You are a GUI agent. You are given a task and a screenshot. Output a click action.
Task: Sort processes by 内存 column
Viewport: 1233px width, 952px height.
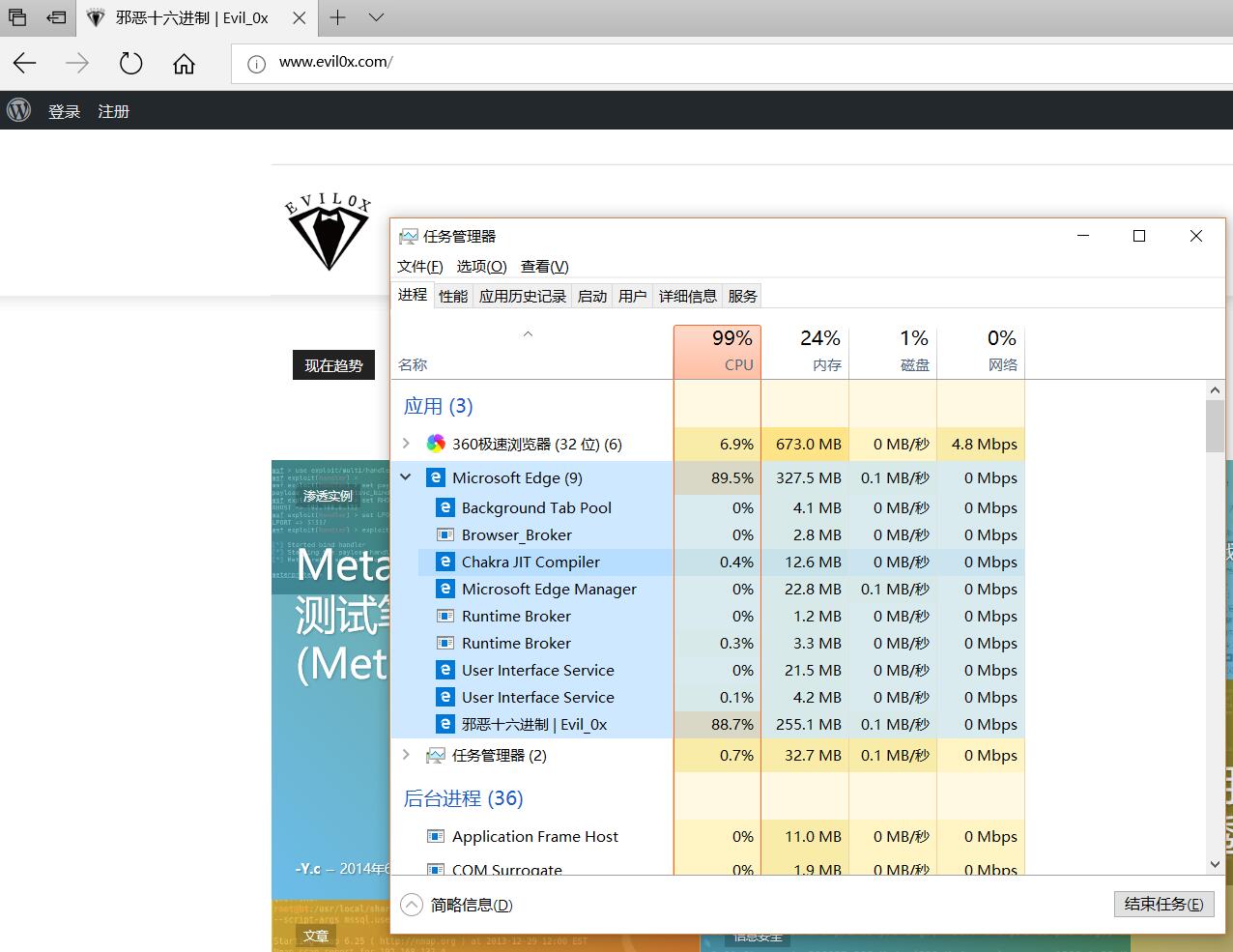click(805, 352)
